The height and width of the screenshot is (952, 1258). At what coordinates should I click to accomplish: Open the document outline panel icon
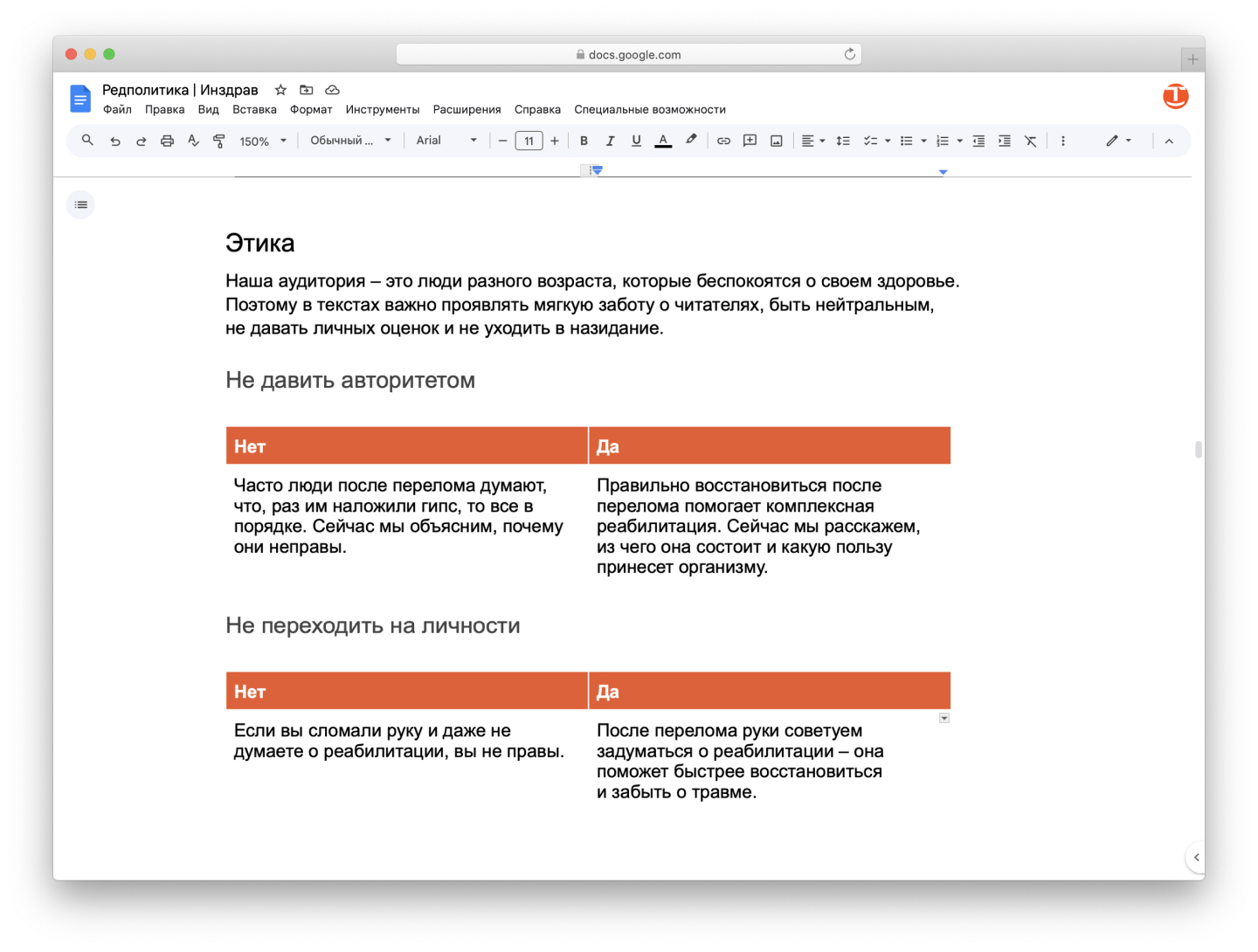click(x=81, y=204)
